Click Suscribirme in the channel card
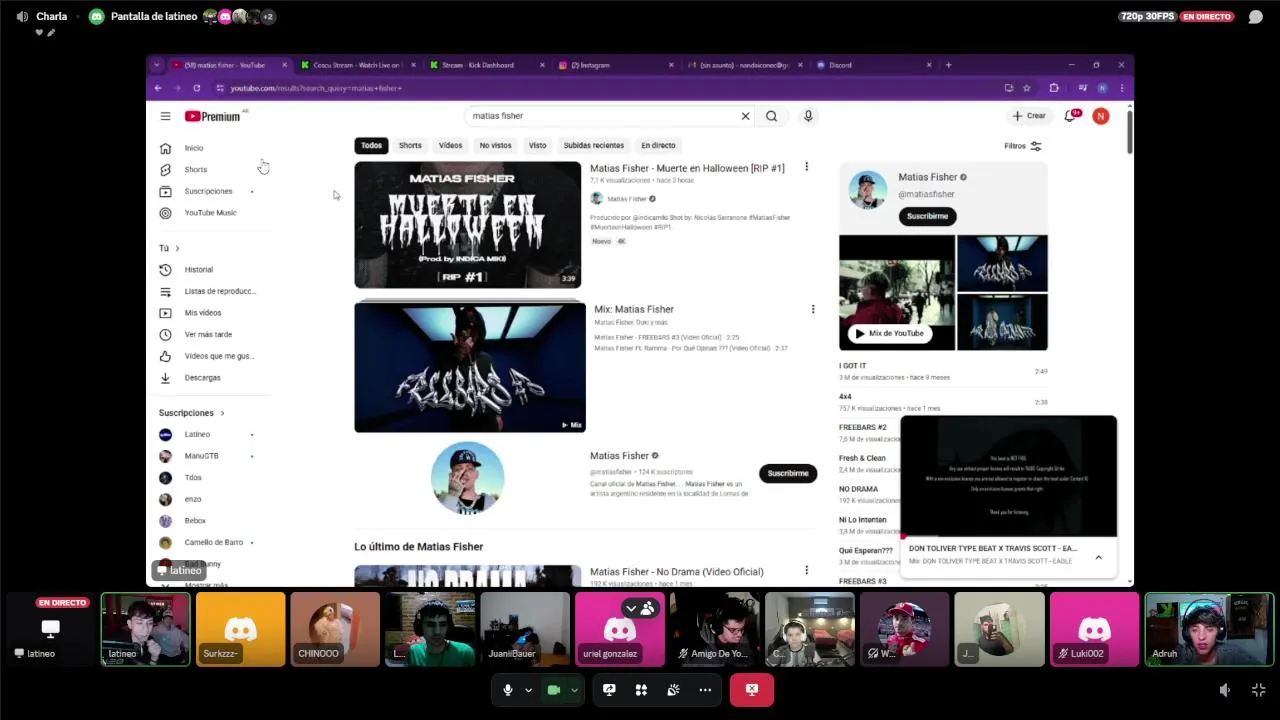 click(x=927, y=216)
